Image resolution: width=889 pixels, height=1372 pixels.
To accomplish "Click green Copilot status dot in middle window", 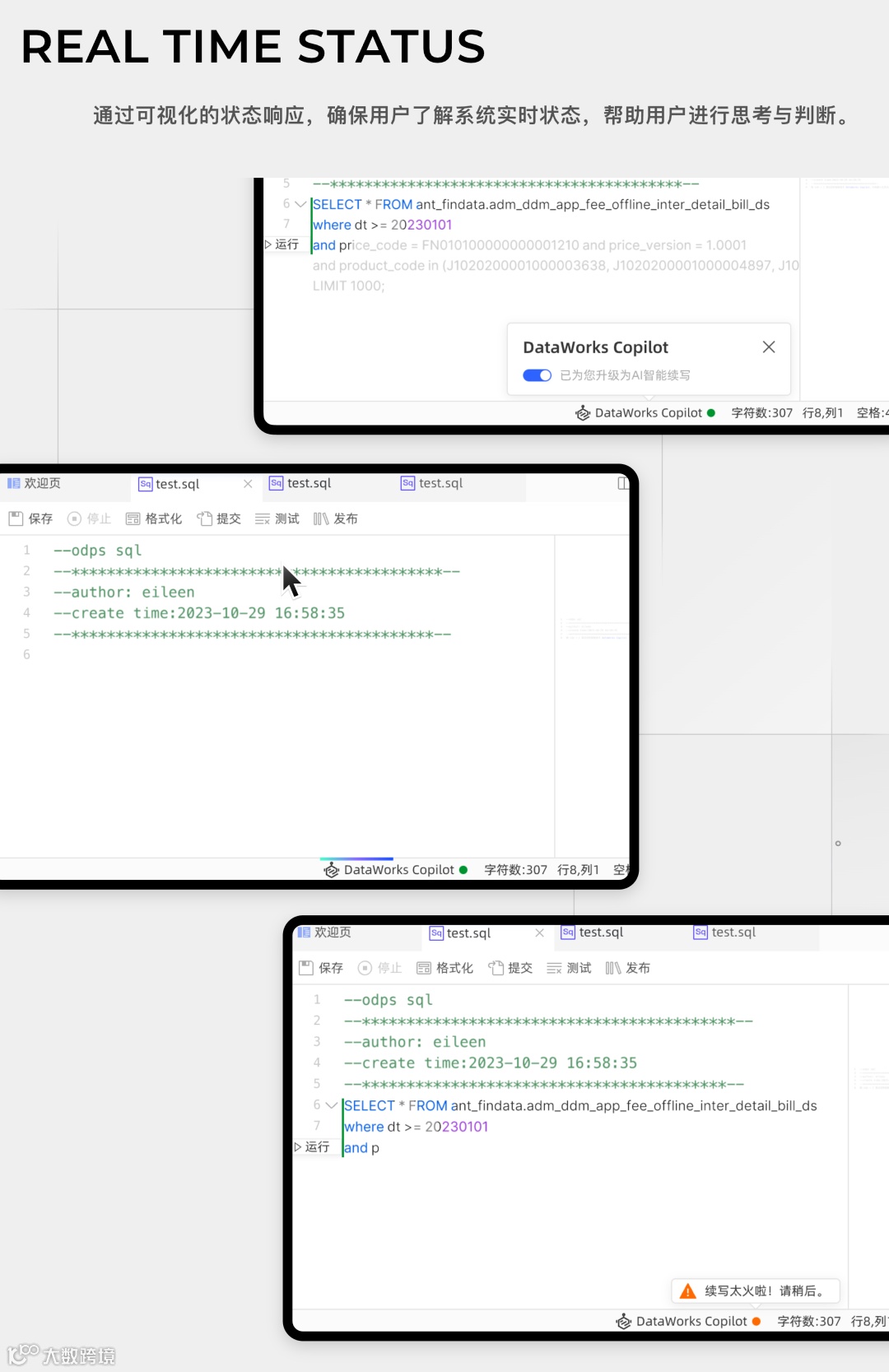I will (x=463, y=870).
